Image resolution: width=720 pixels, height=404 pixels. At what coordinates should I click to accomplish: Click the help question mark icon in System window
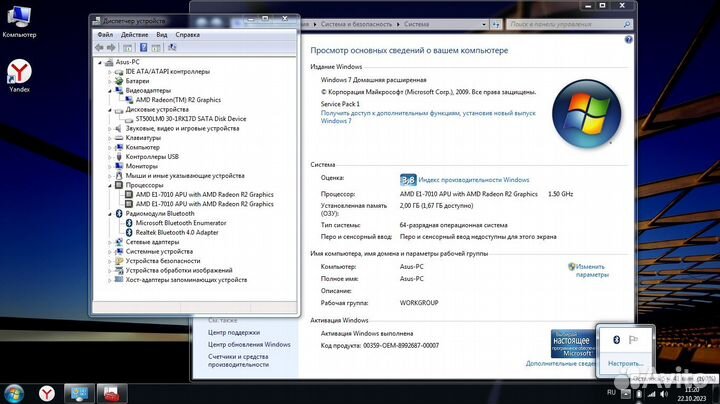click(629, 40)
